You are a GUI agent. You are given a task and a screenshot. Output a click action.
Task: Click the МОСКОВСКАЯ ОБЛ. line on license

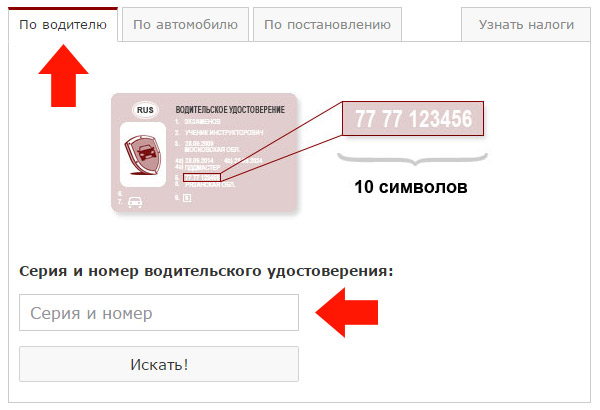tap(212, 149)
